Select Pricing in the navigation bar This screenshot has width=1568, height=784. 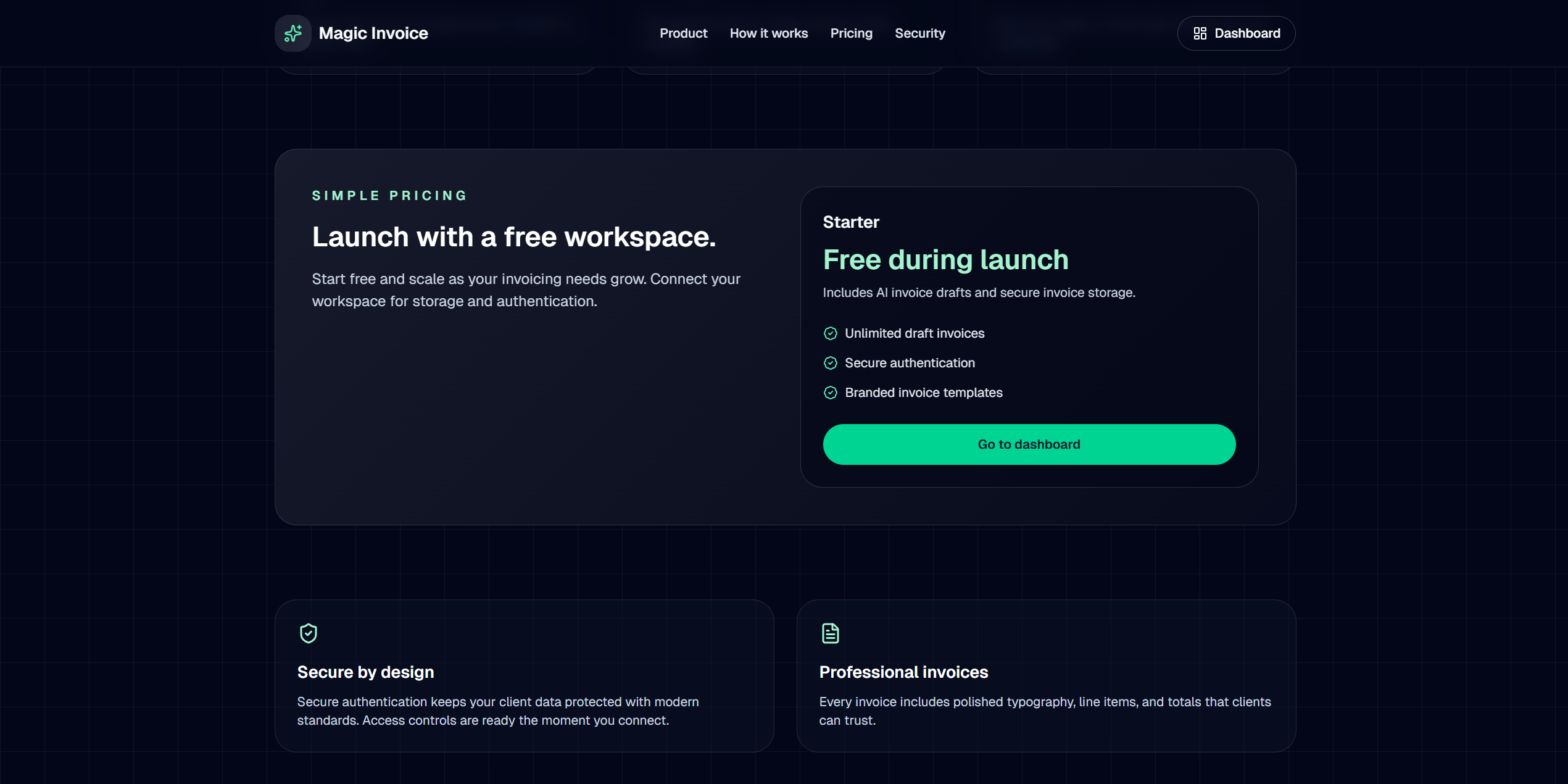click(x=851, y=33)
